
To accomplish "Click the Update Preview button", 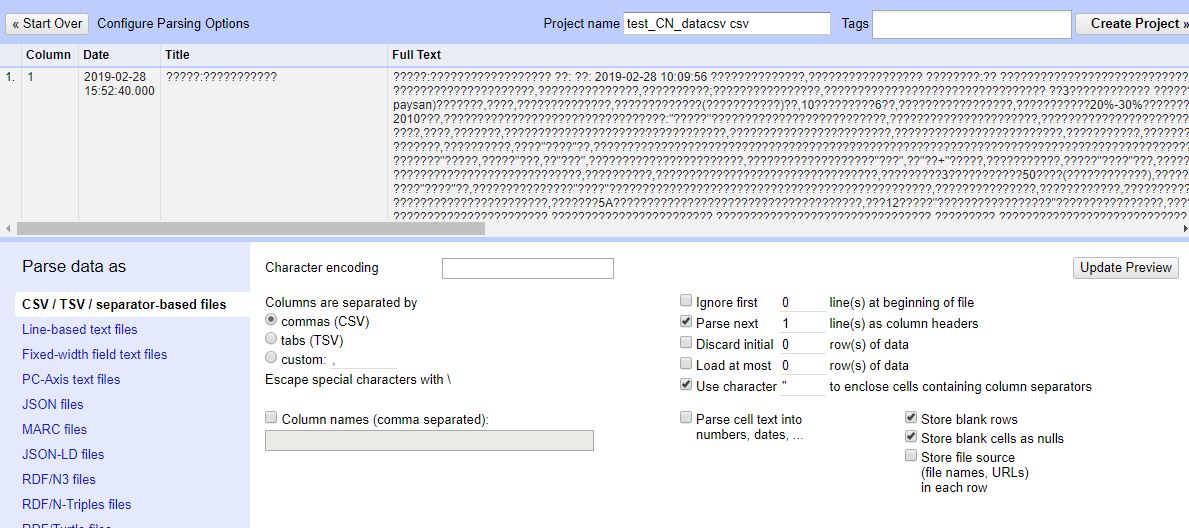I will [x=1126, y=267].
